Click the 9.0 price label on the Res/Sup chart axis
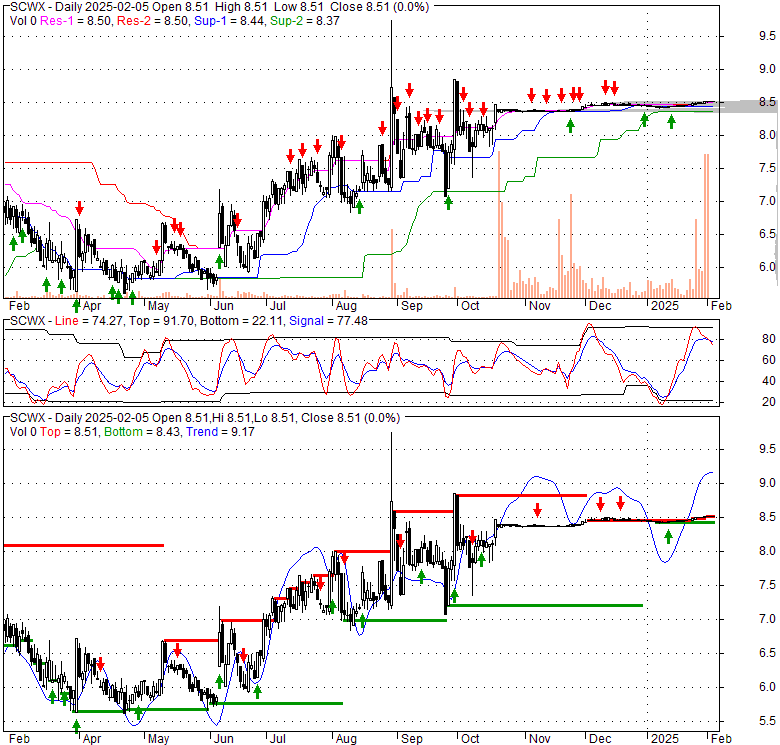 [767, 69]
